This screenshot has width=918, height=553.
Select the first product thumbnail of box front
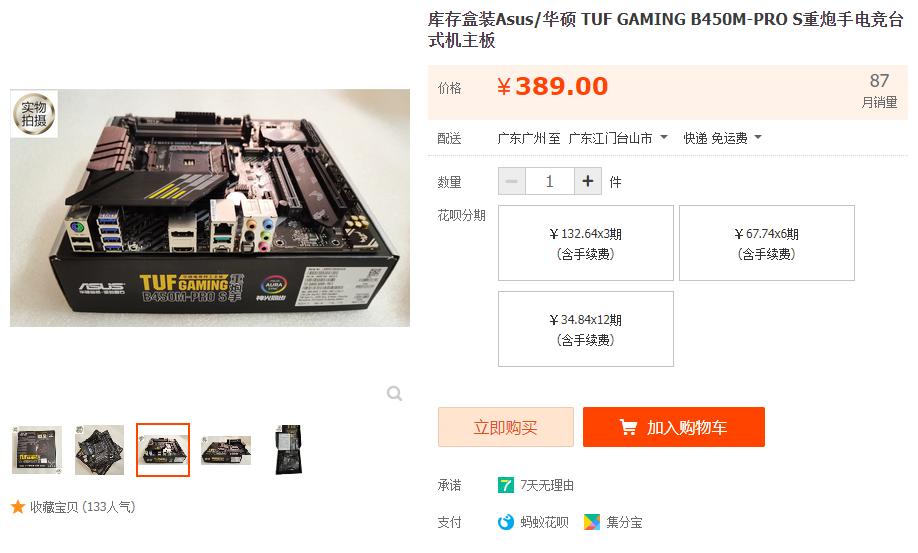click(37, 450)
